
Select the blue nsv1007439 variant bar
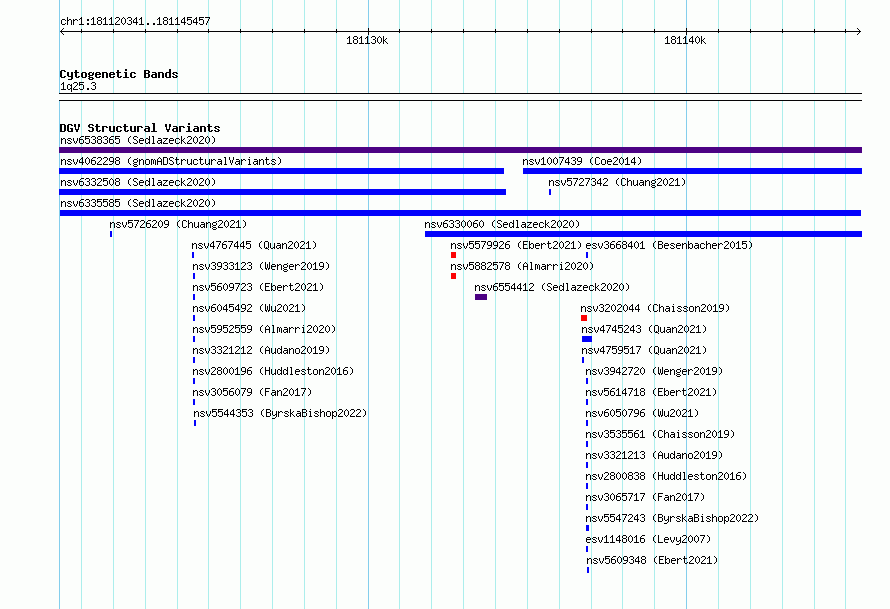point(692,171)
